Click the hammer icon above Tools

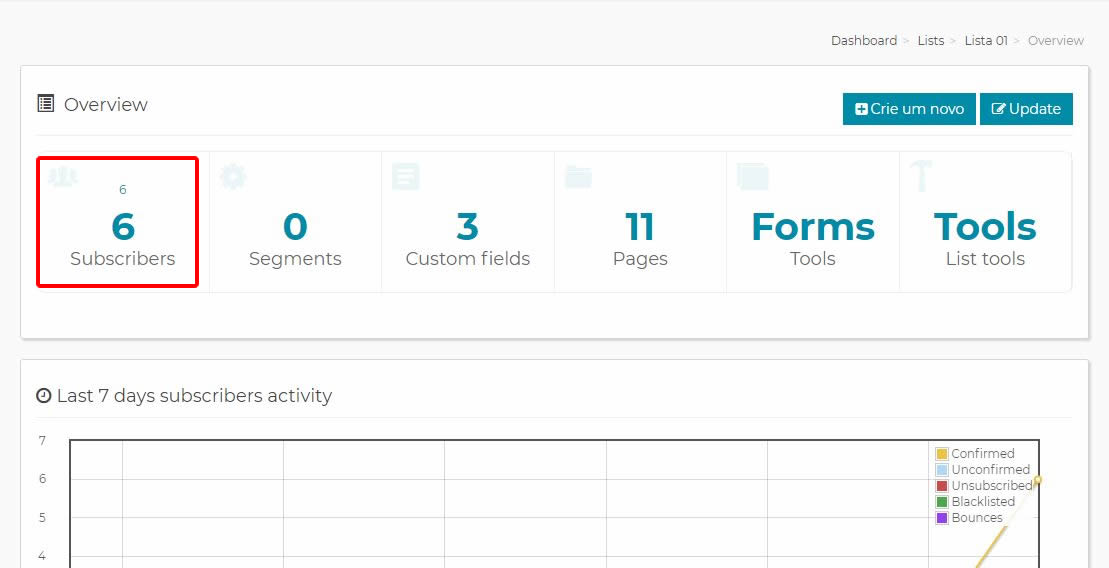(922, 176)
